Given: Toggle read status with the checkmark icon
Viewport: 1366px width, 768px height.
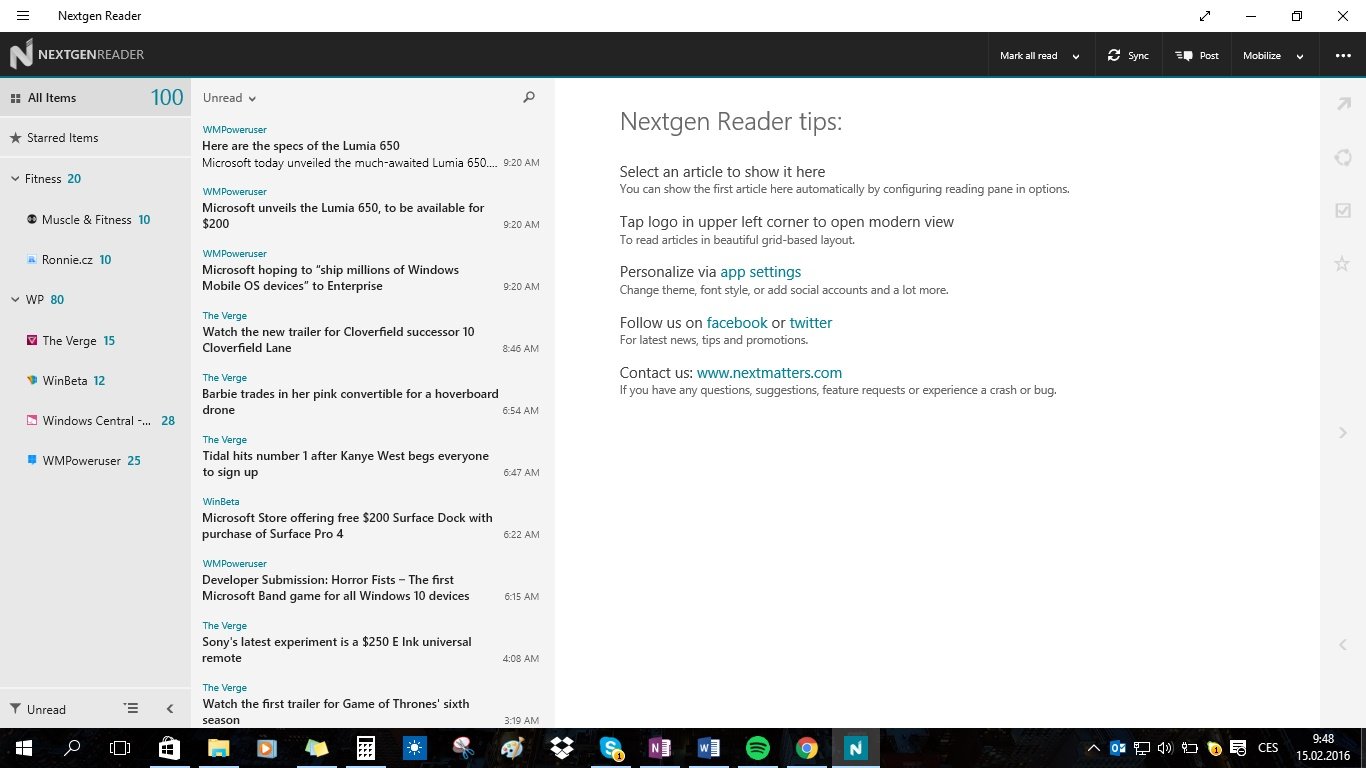Looking at the screenshot, I should point(1343,210).
